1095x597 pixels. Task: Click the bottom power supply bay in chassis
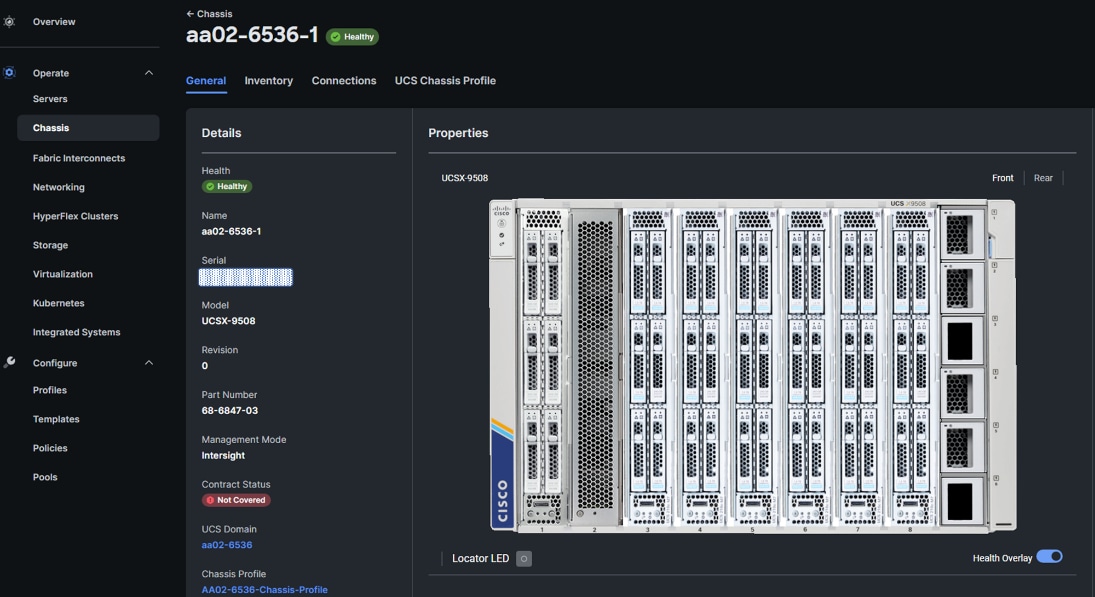tap(961, 501)
